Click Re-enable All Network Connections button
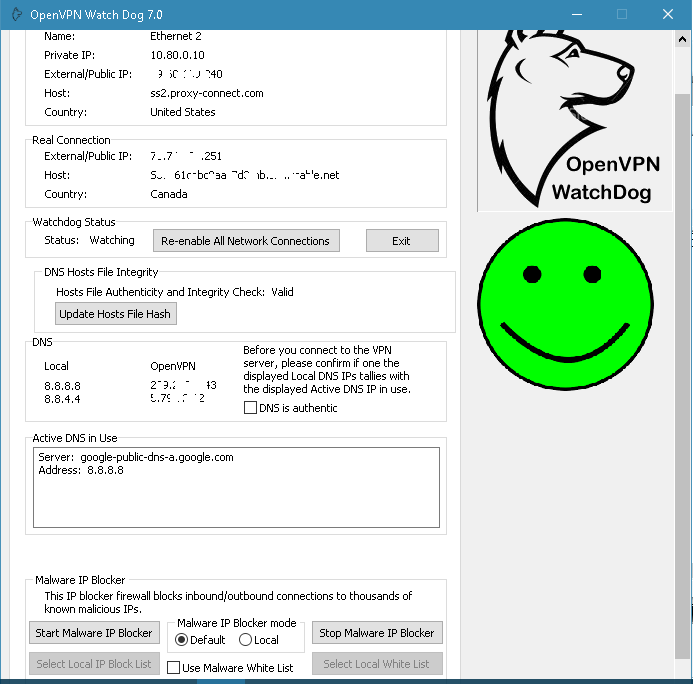 click(246, 240)
